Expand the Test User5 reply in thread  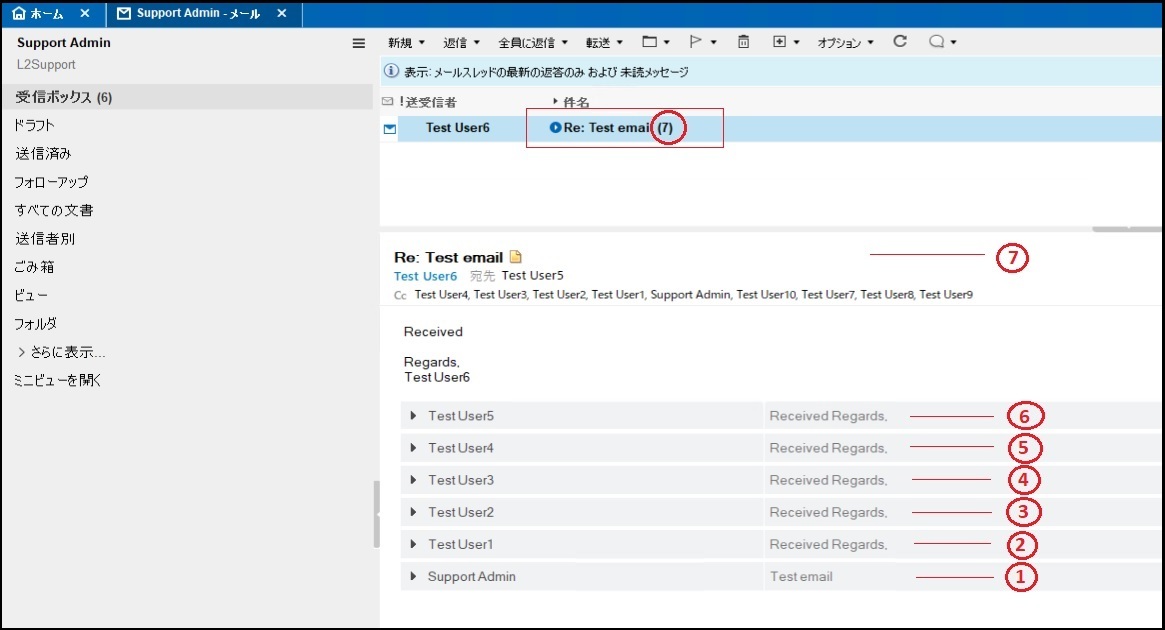(x=414, y=416)
